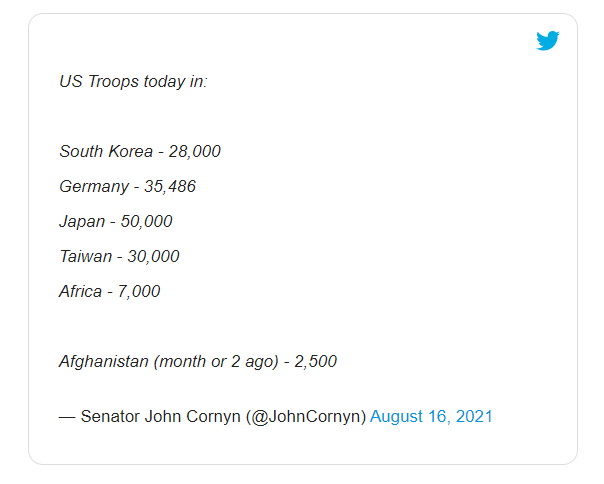Screen dimensions: 604x484
Task: Click the word "Japan"
Action: pyautogui.click(x=81, y=221)
